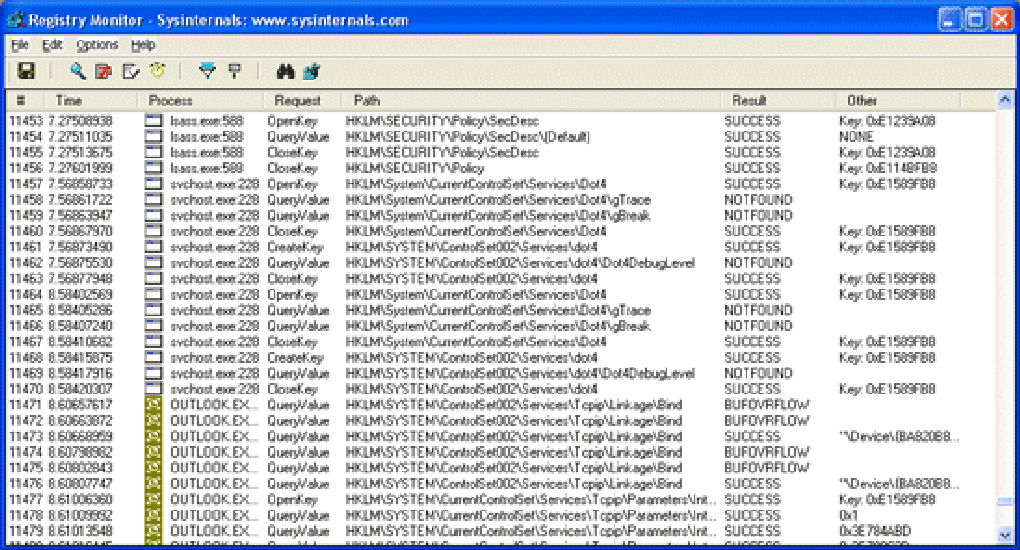Click 0x1 value in row 11478
This screenshot has width=1020, height=550.
[x=848, y=516]
